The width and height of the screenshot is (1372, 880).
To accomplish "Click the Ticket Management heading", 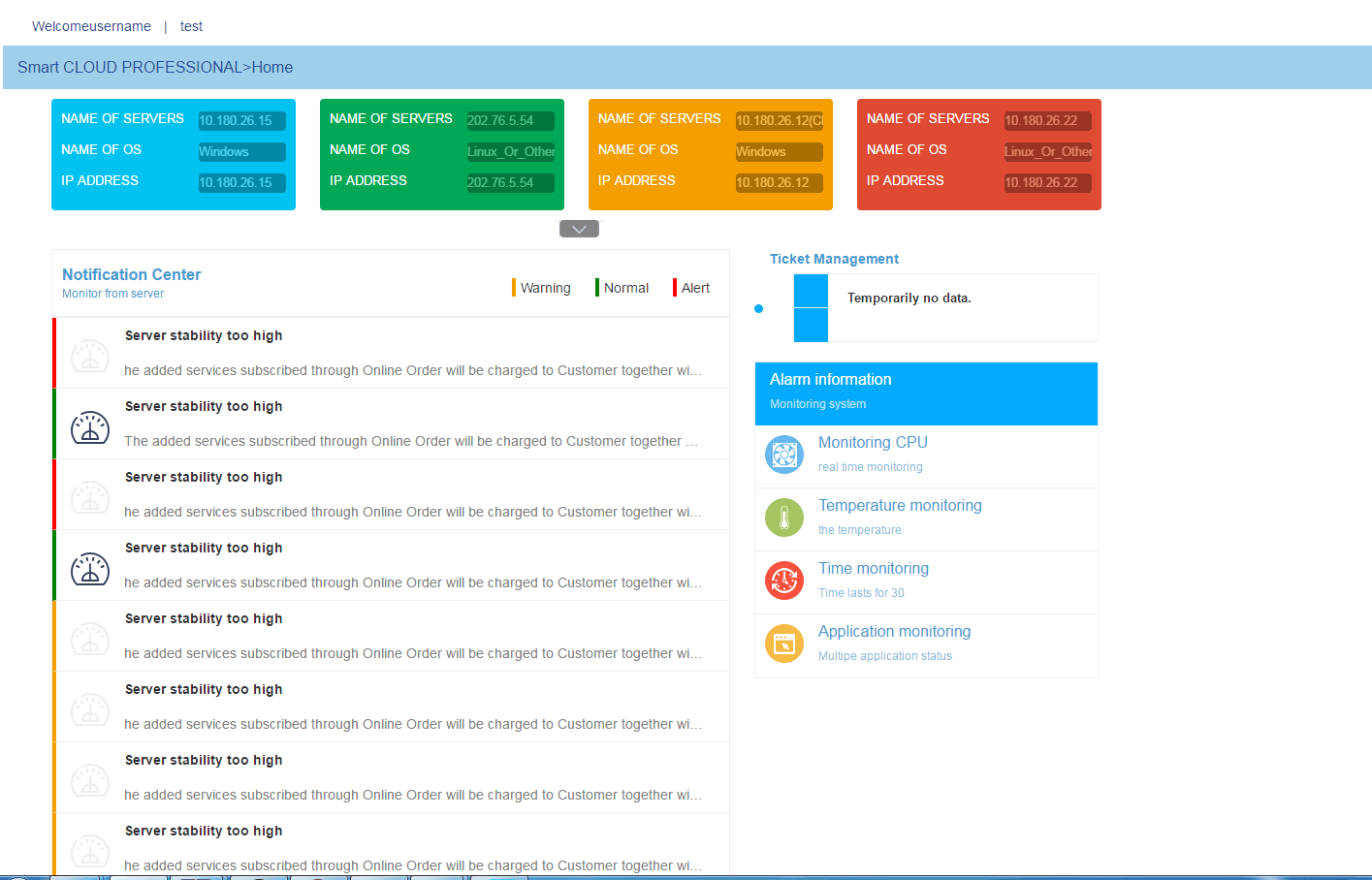I will click(834, 259).
